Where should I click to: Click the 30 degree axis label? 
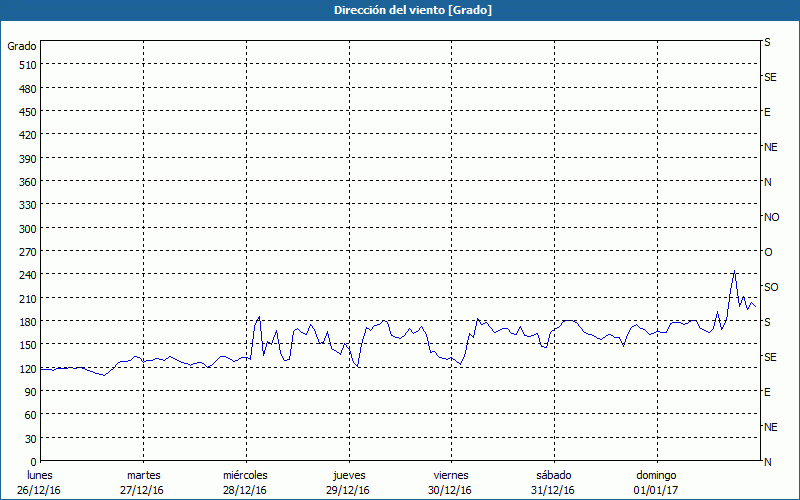pos(29,438)
